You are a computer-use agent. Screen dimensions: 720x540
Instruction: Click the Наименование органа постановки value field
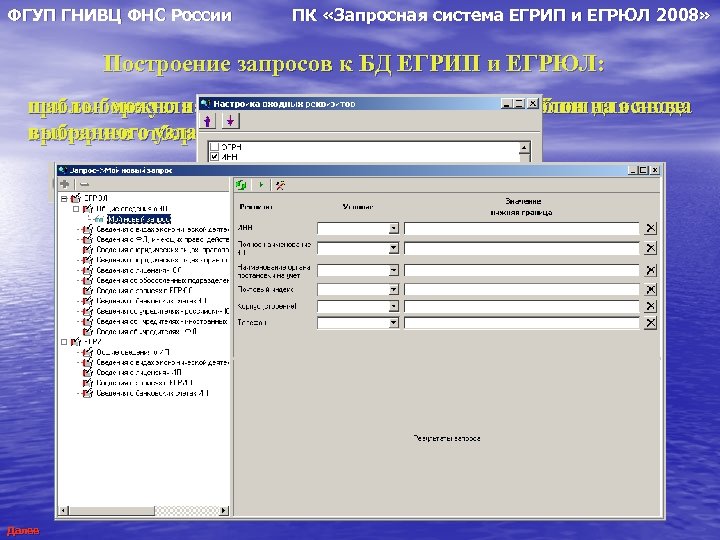pyautogui.click(x=522, y=270)
